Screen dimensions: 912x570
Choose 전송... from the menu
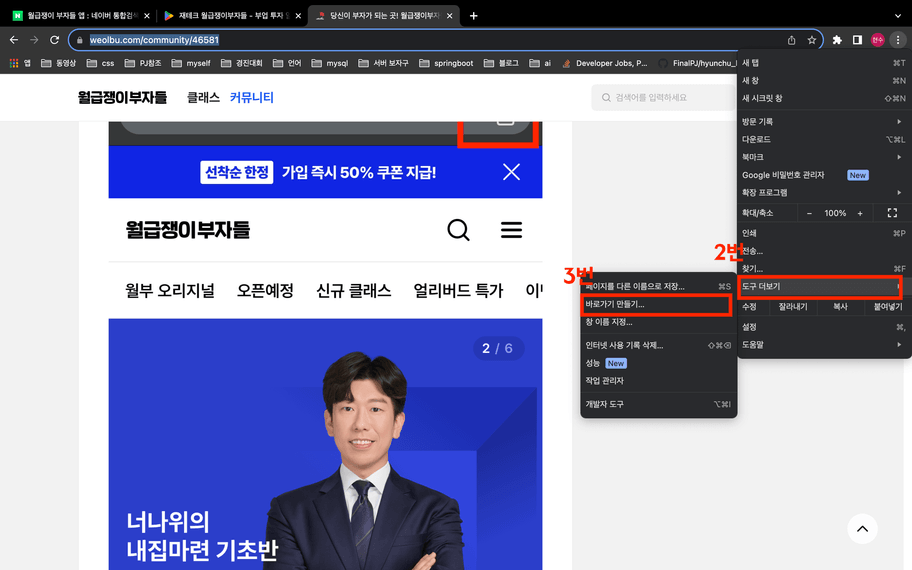tap(824, 251)
